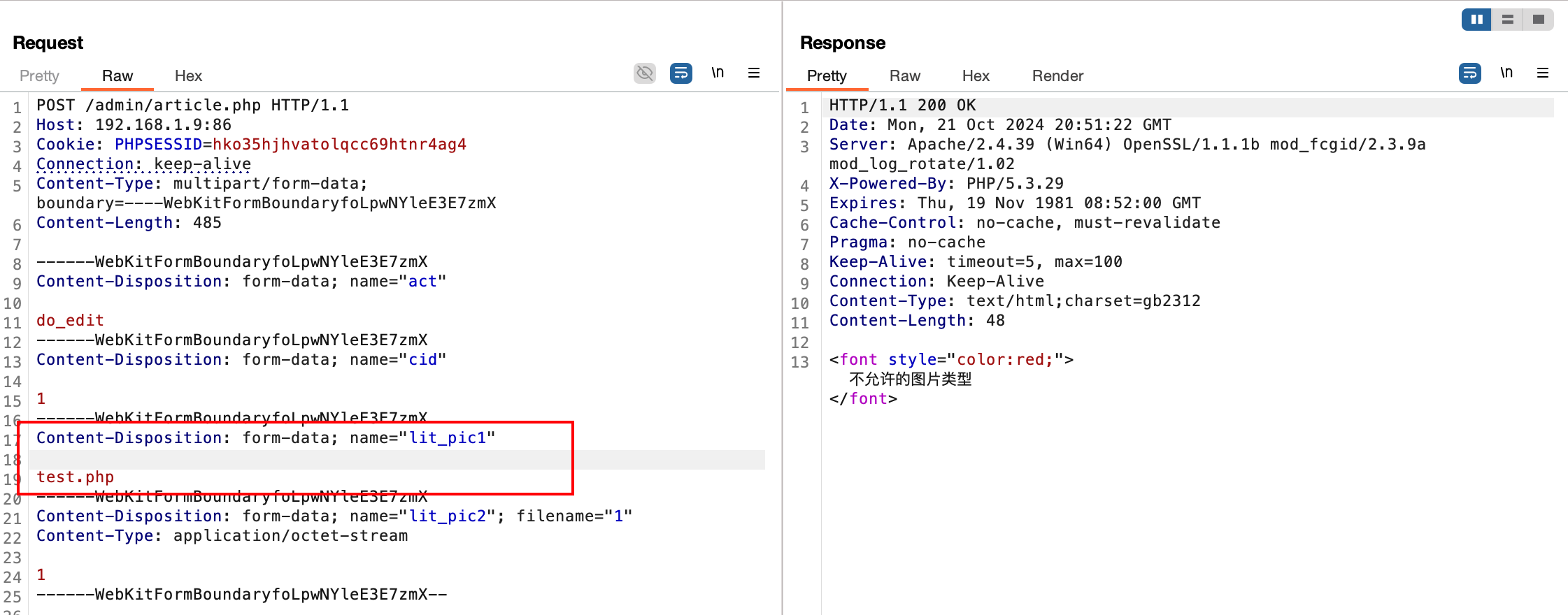1568x615 pixels.
Task: Click the HTTP/1.1 200 OK status line
Action: 903,106
